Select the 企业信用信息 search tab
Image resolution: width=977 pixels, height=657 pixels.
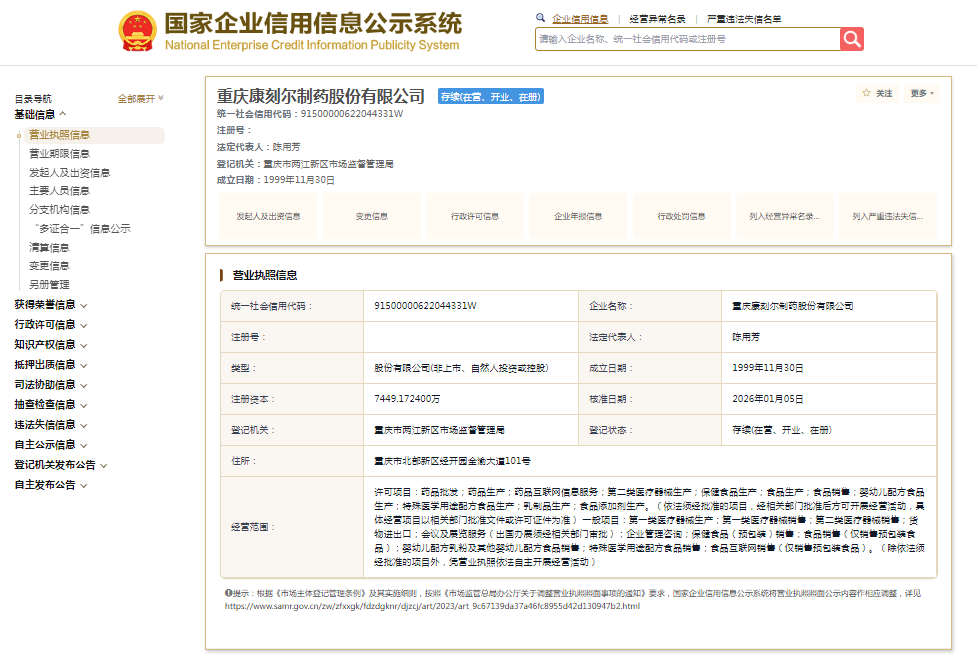pyautogui.click(x=580, y=19)
